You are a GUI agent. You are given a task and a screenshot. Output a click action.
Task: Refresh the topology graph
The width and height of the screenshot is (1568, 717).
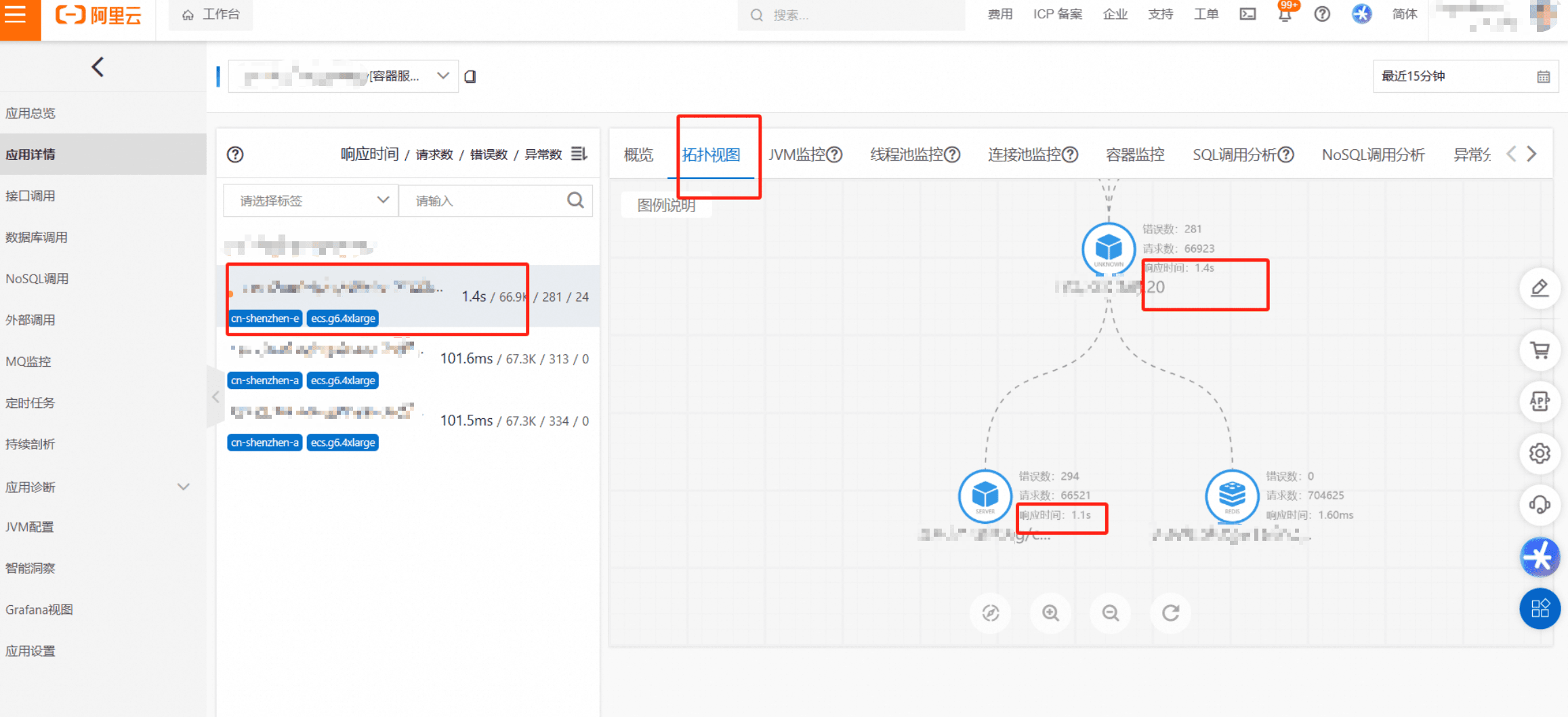1170,613
